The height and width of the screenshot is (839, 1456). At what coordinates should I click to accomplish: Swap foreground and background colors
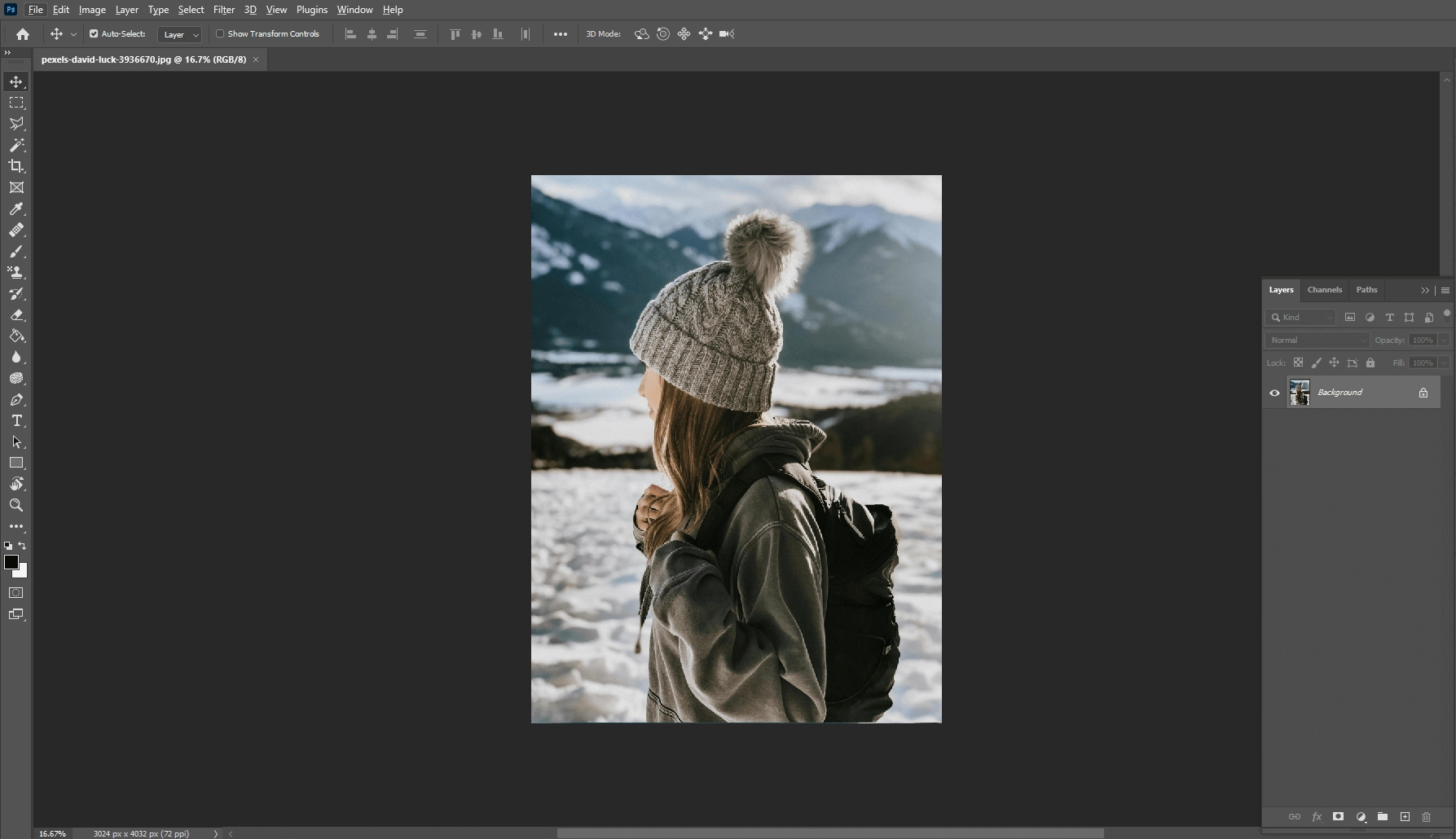[x=23, y=546]
